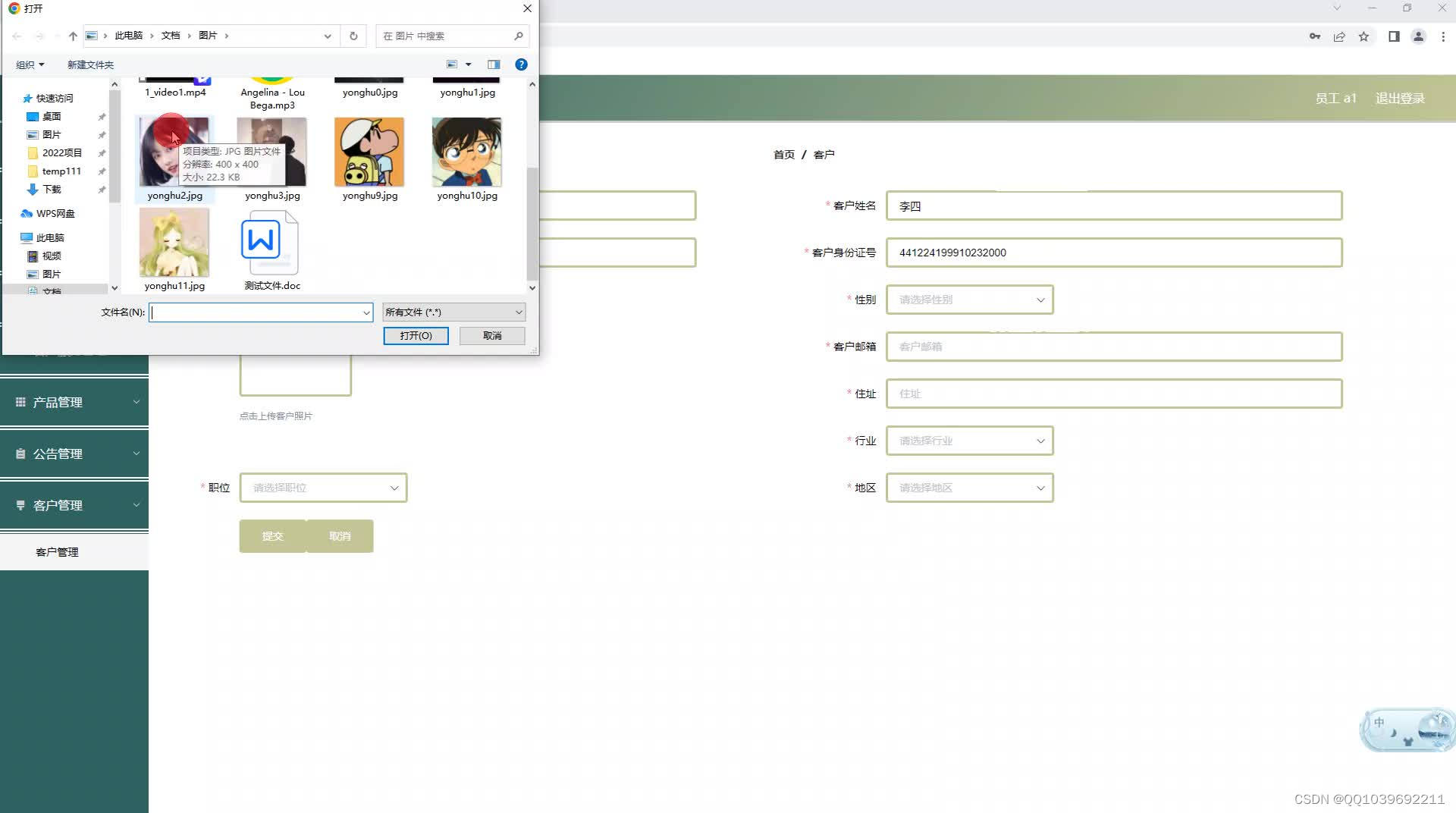Select yonghu0.jpg file name
1456x813 pixels.
pyautogui.click(x=370, y=93)
